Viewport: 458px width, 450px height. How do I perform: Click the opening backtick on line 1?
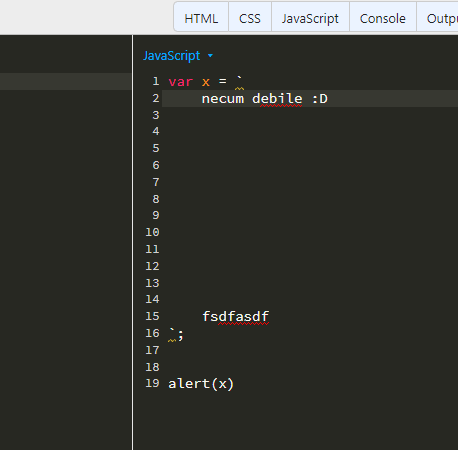[239, 79]
